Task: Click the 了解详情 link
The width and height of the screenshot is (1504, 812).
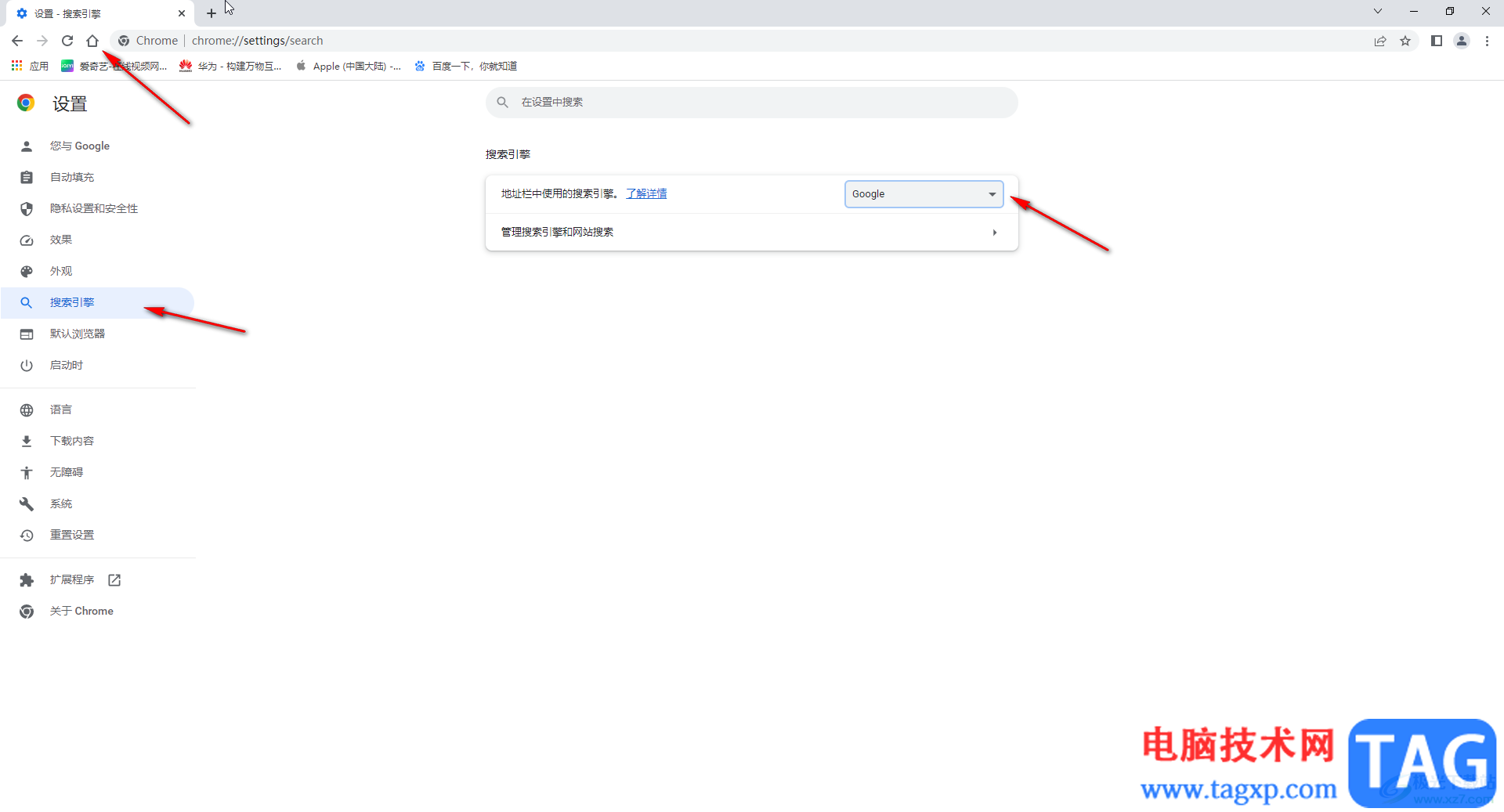Action: (646, 193)
